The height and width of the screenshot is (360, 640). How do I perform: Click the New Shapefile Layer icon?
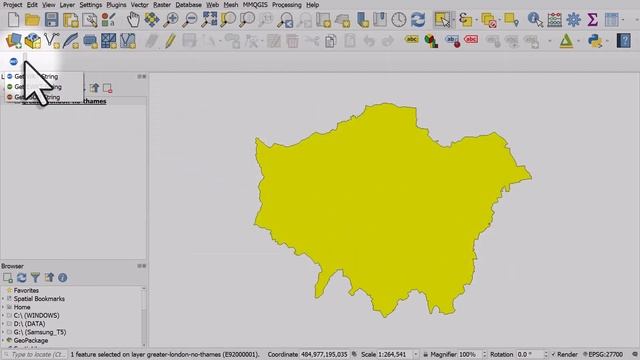pyautogui.click(x=52, y=40)
